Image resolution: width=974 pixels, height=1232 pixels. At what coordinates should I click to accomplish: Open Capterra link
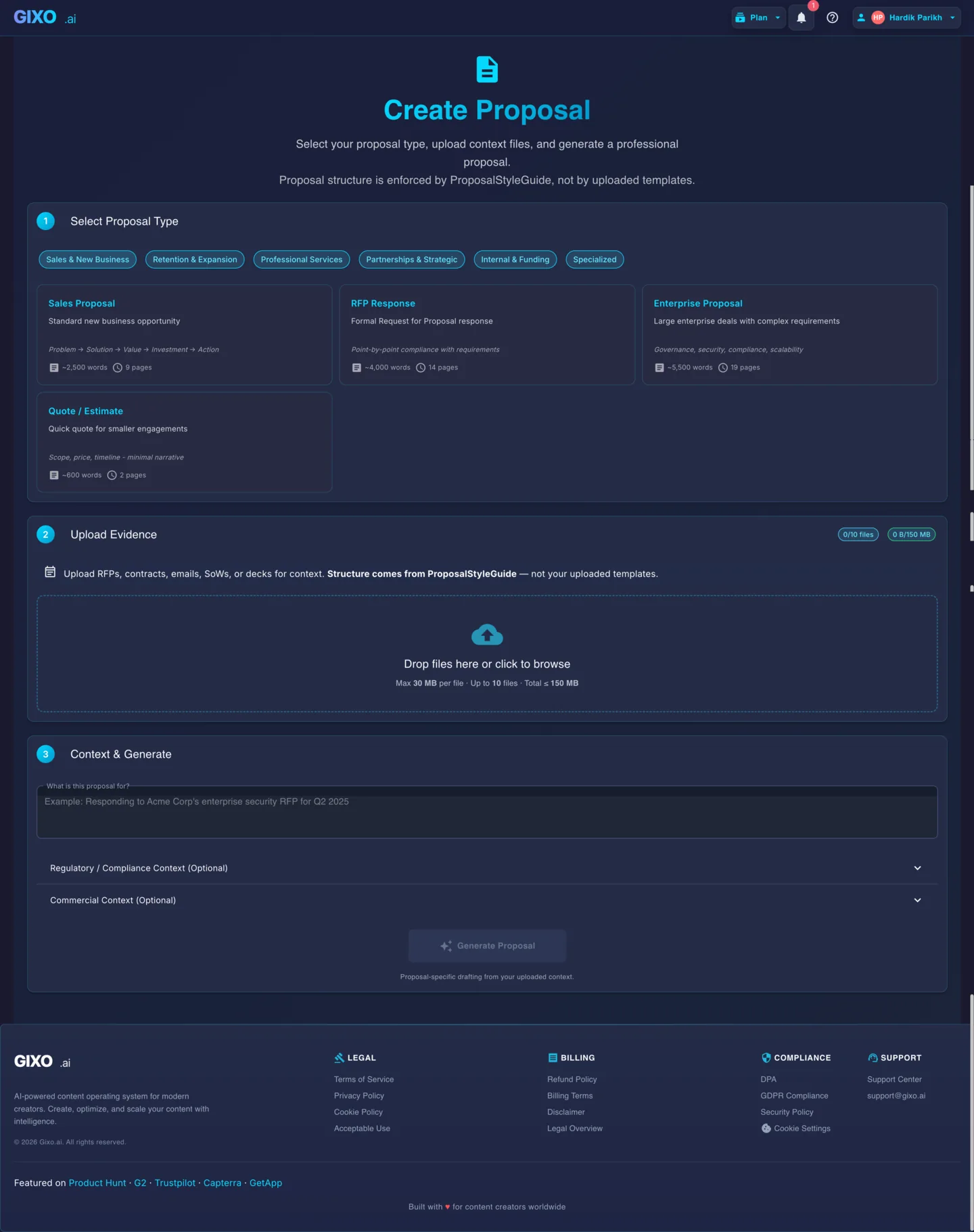point(222,1183)
